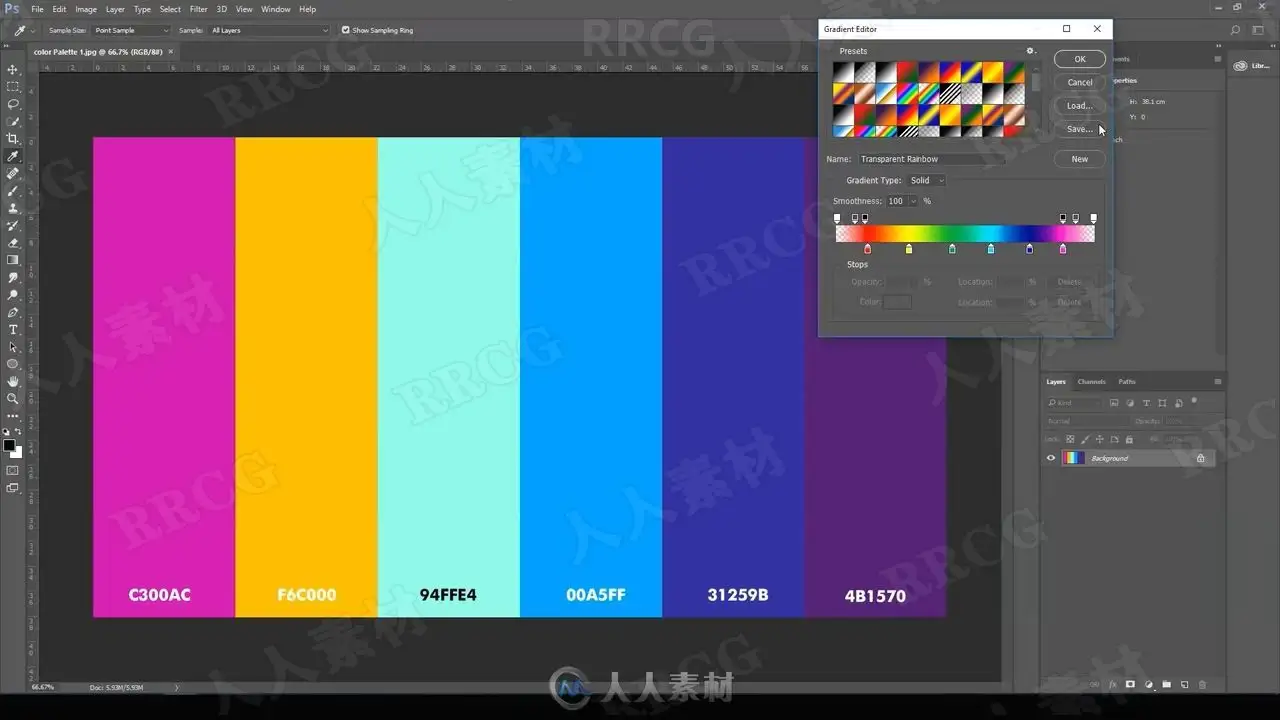Viewport: 1280px width, 720px height.
Task: Select the Pen tool
Action: [x=13, y=312]
